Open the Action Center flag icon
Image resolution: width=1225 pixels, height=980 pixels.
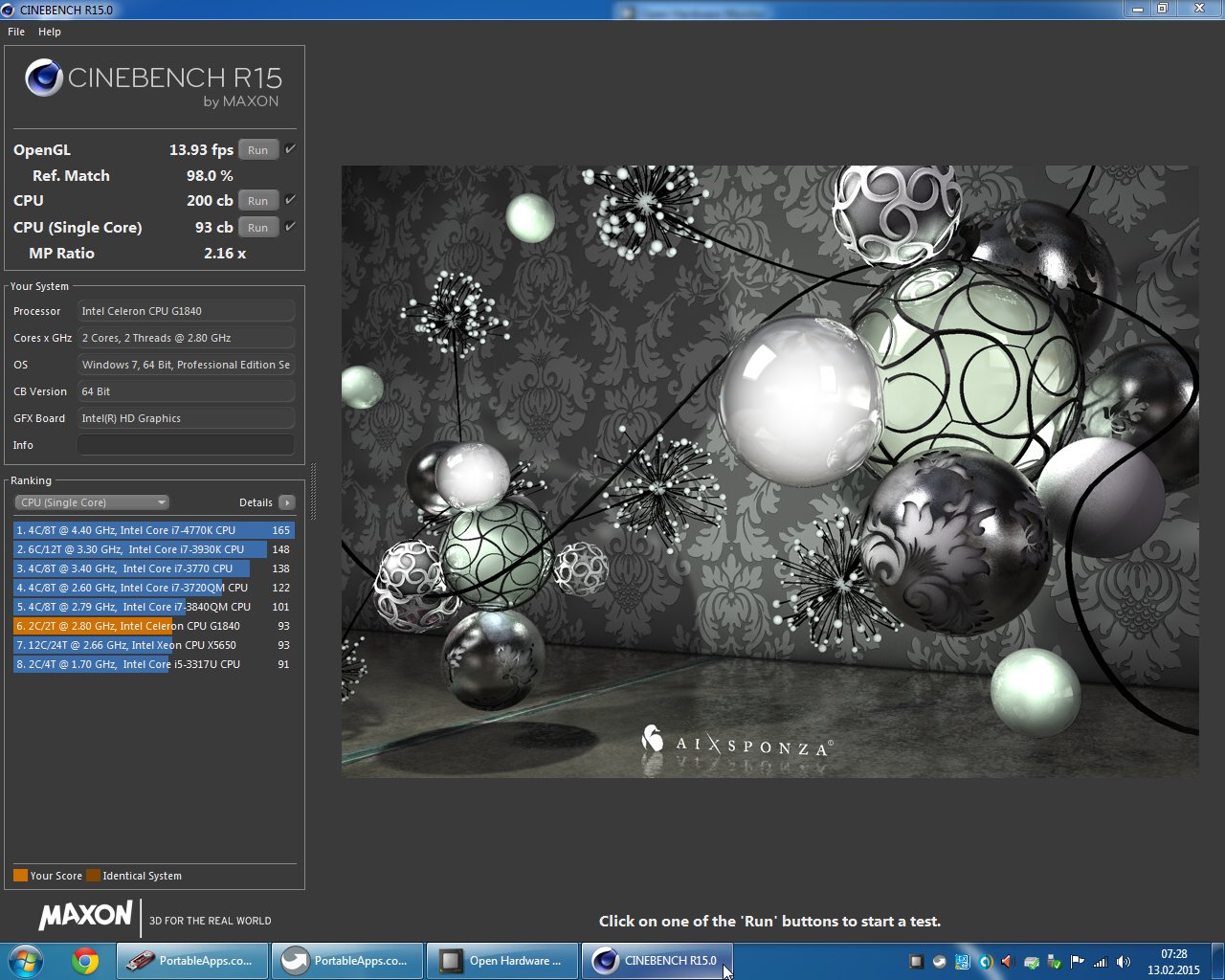click(1077, 962)
